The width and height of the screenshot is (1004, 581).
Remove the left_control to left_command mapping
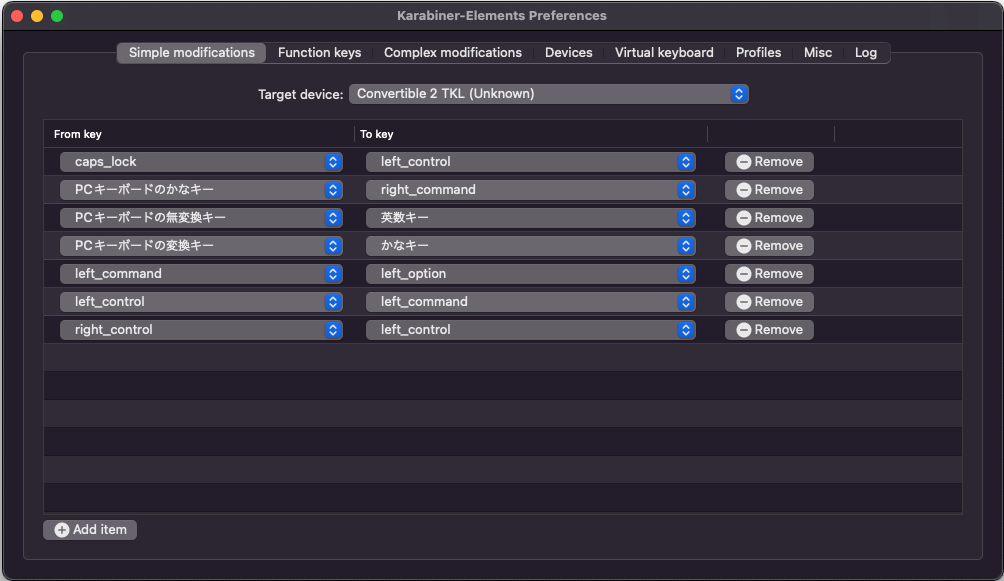[x=769, y=302]
